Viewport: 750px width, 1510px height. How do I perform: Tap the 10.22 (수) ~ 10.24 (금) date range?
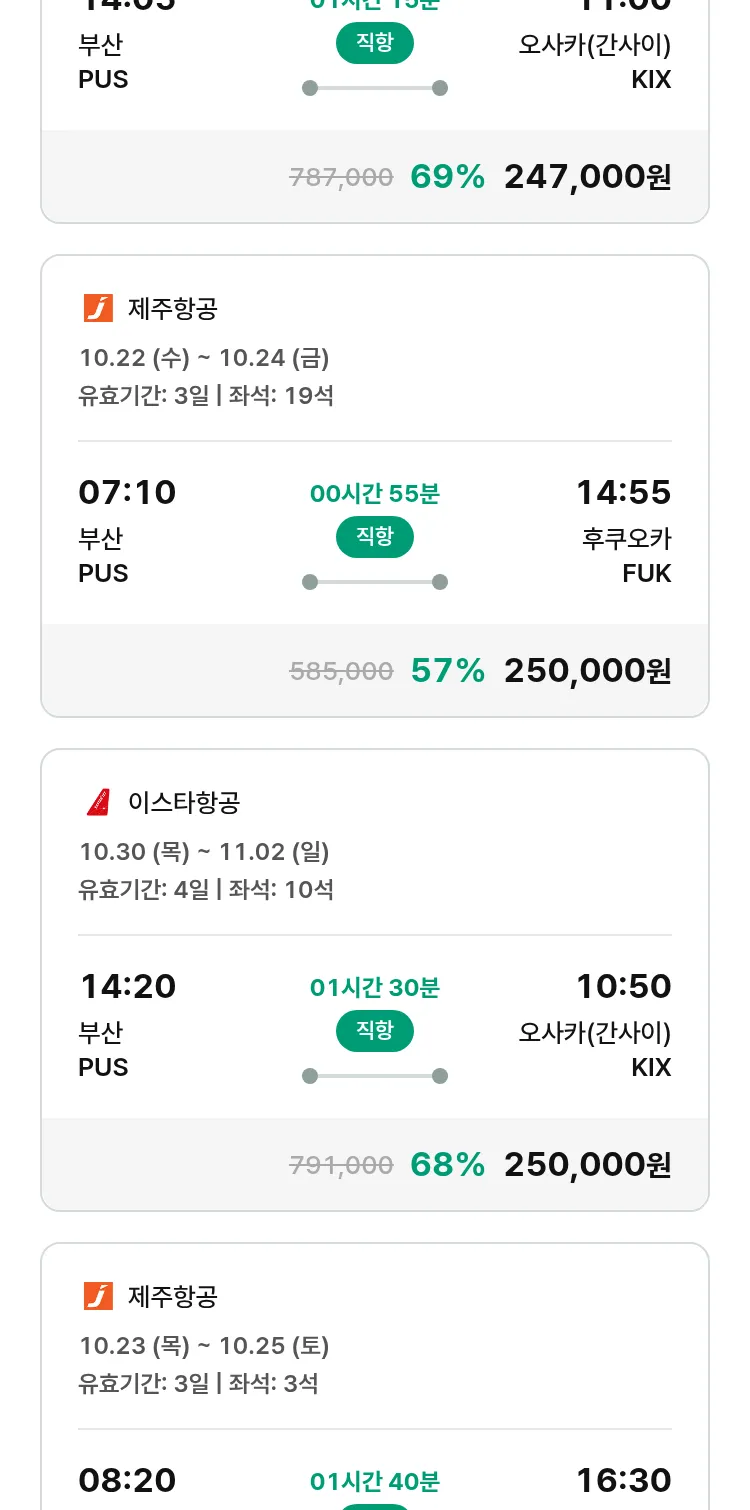204,357
